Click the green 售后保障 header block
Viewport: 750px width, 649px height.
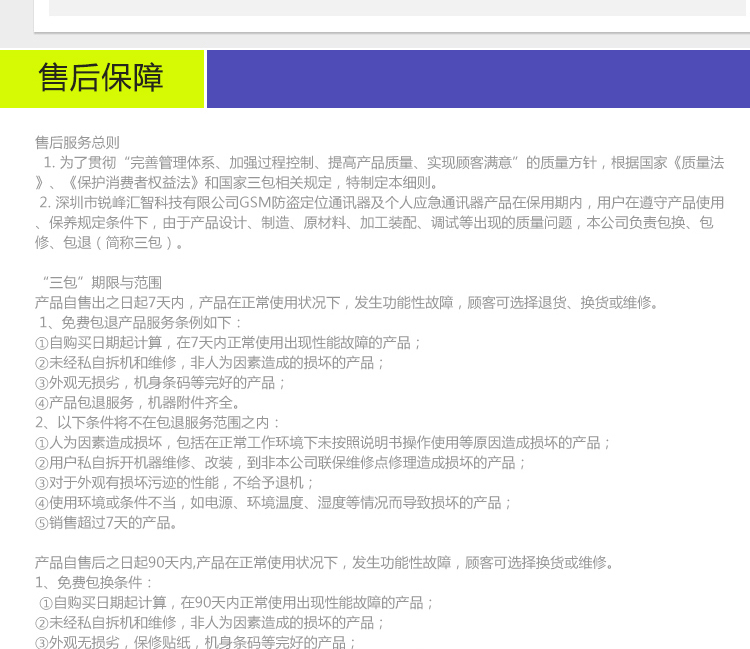(102, 79)
